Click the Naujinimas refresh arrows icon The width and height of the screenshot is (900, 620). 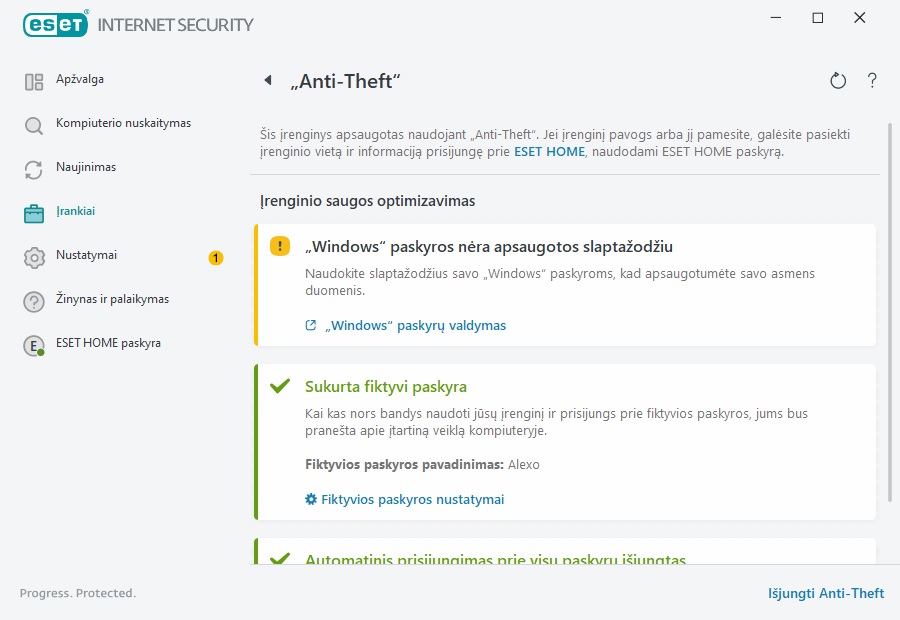pos(34,170)
